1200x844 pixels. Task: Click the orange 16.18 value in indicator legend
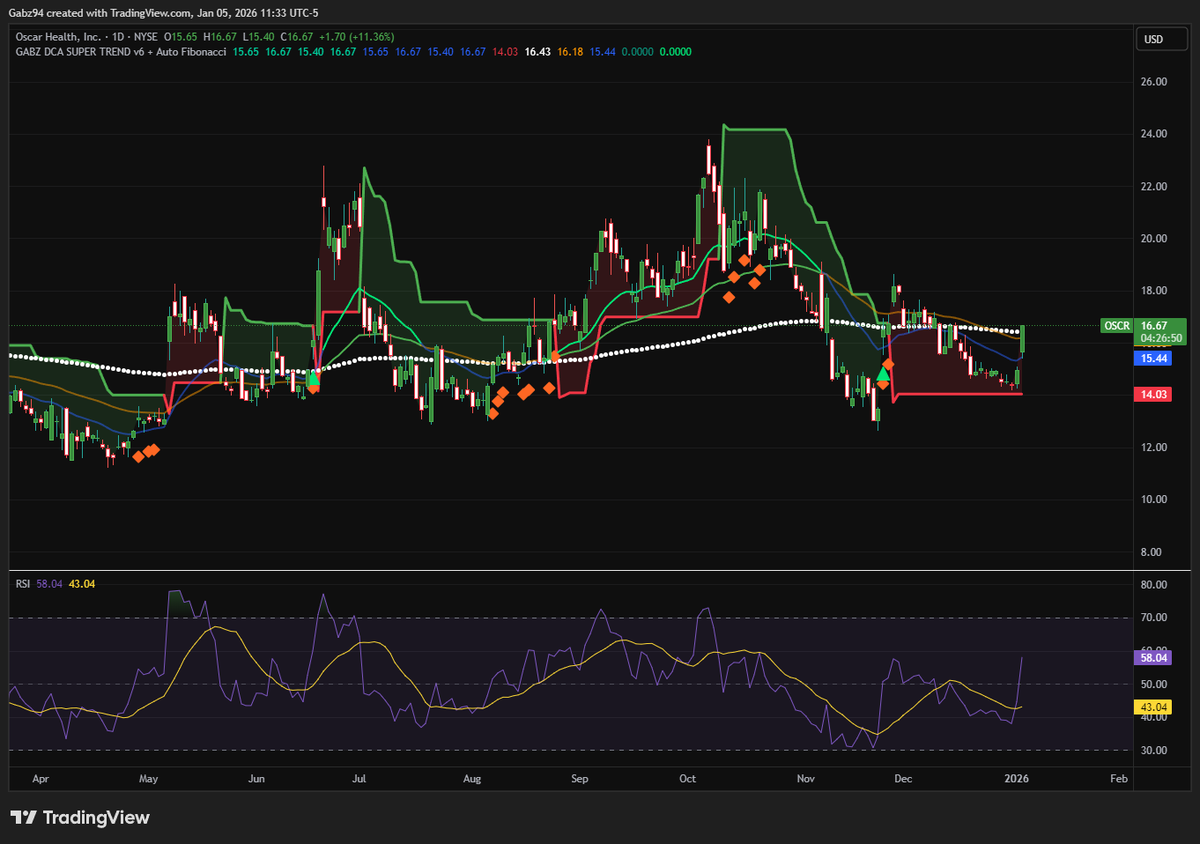(571, 52)
